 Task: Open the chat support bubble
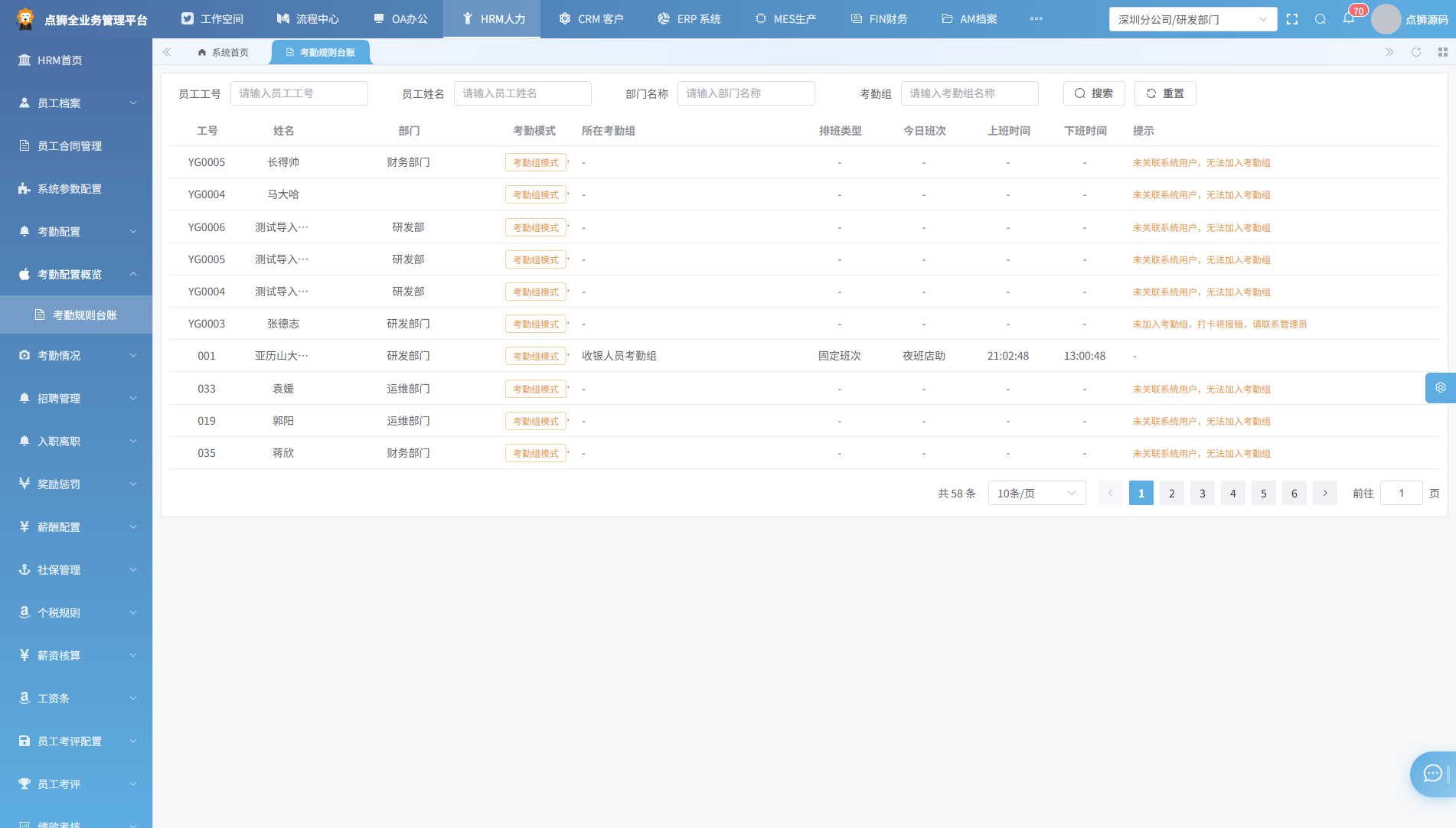tap(1433, 774)
